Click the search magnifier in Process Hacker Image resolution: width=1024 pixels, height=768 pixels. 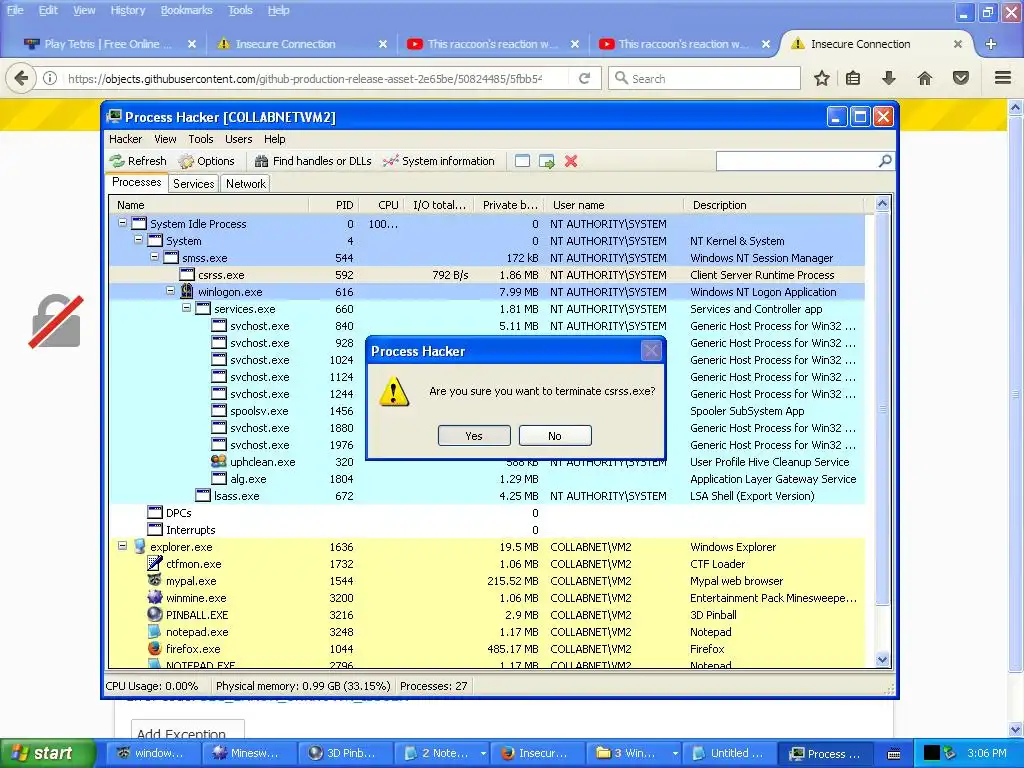pos(885,161)
